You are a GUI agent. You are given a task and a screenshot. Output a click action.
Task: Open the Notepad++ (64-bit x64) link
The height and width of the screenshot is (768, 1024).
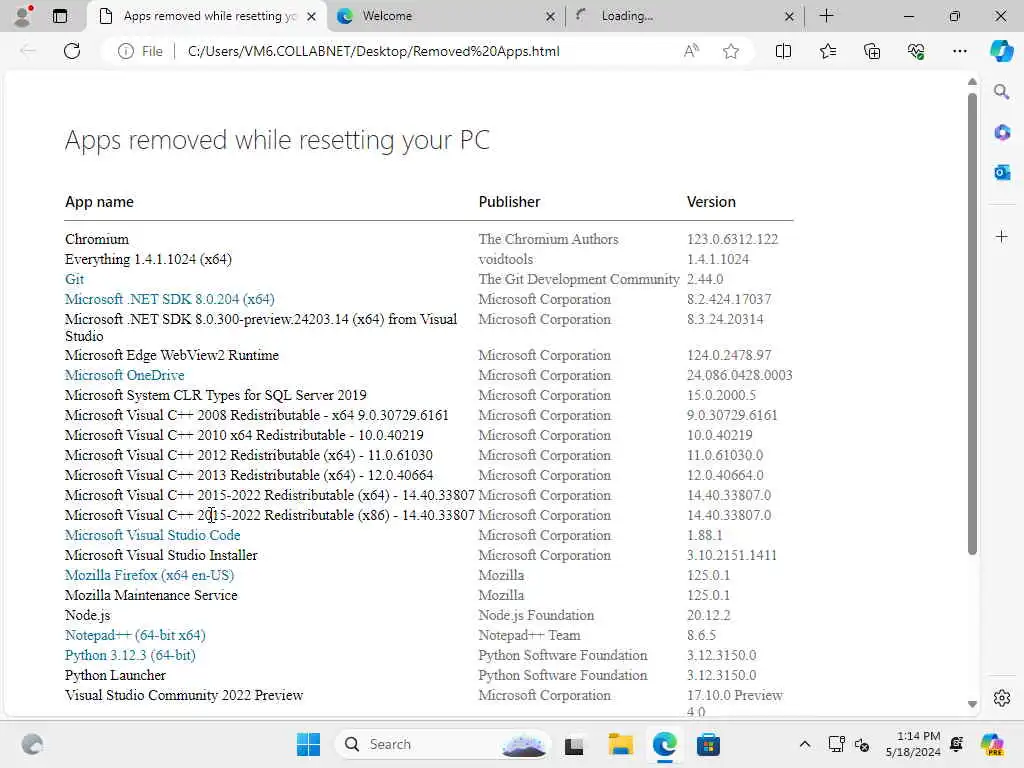pyautogui.click(x=135, y=635)
